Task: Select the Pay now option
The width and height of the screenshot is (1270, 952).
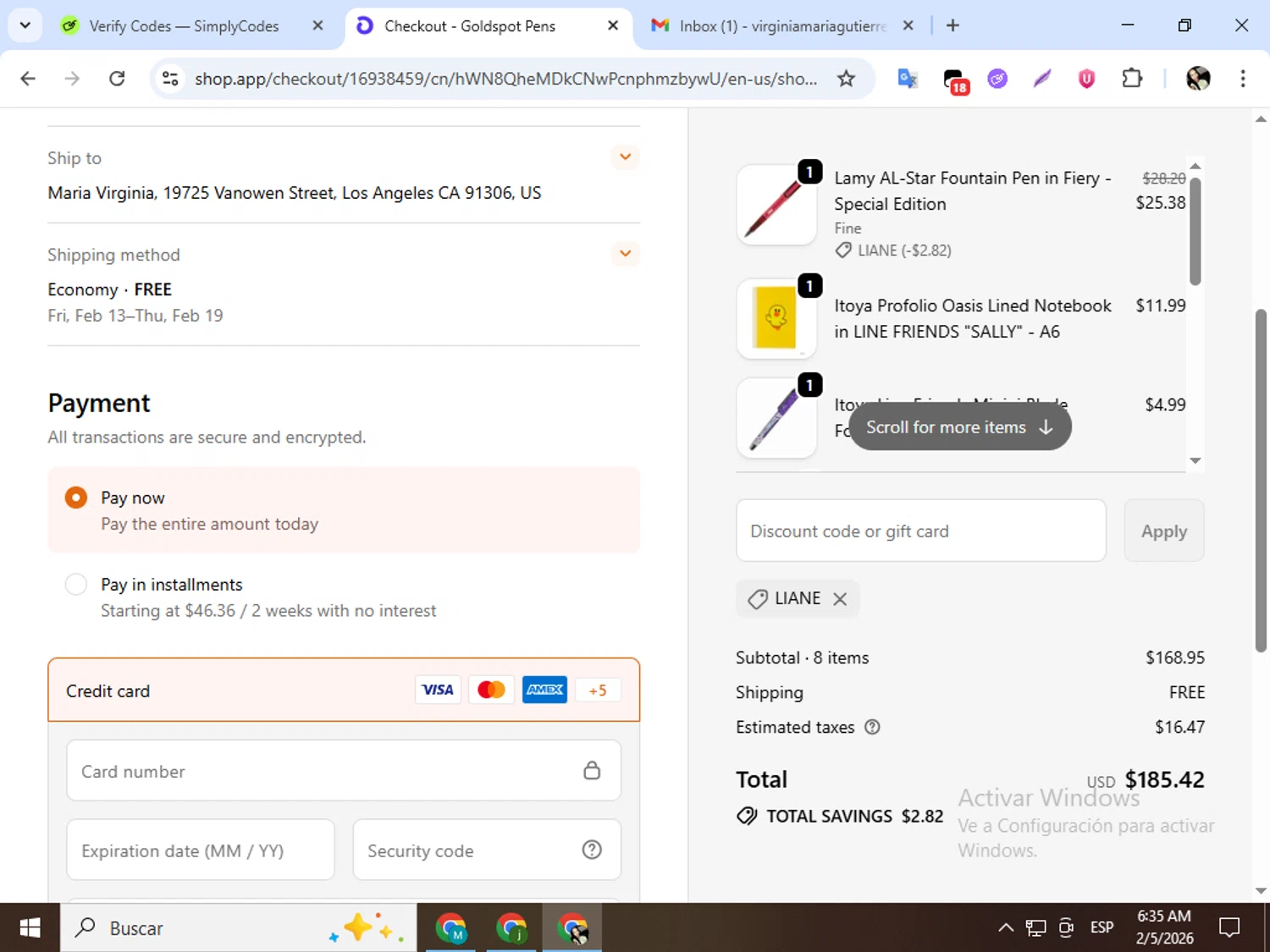Action: pyautogui.click(x=76, y=498)
